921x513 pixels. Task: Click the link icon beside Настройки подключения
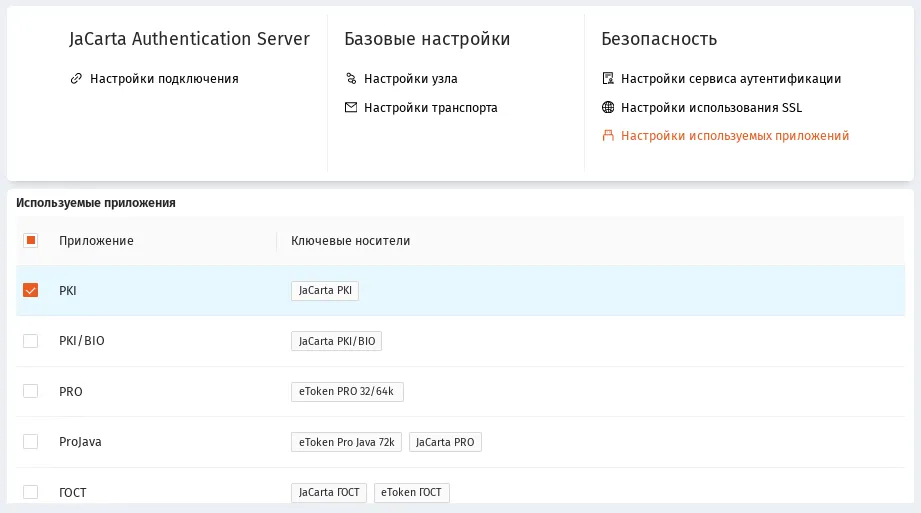coord(76,79)
